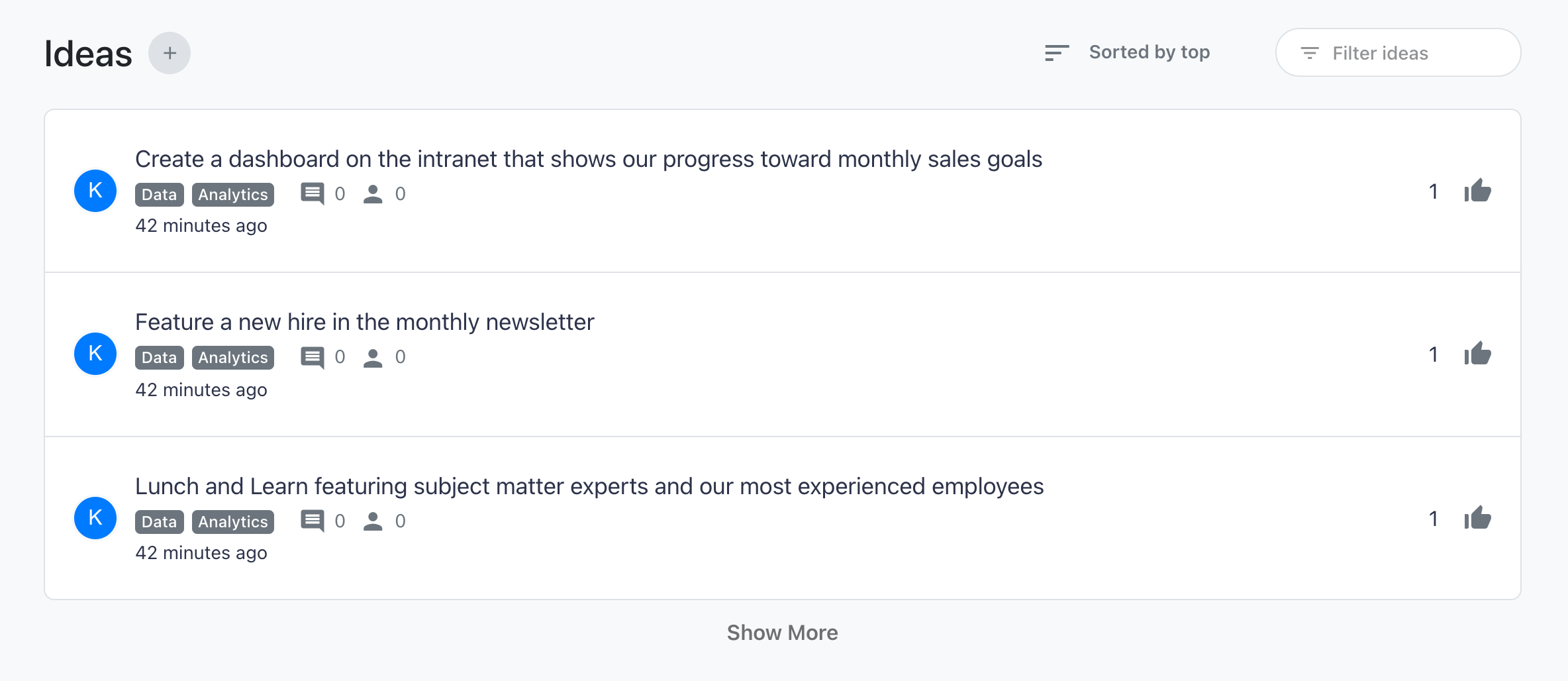Screen dimensions: 1568x681
Task: Add a new idea with plus button
Action: pos(170,53)
